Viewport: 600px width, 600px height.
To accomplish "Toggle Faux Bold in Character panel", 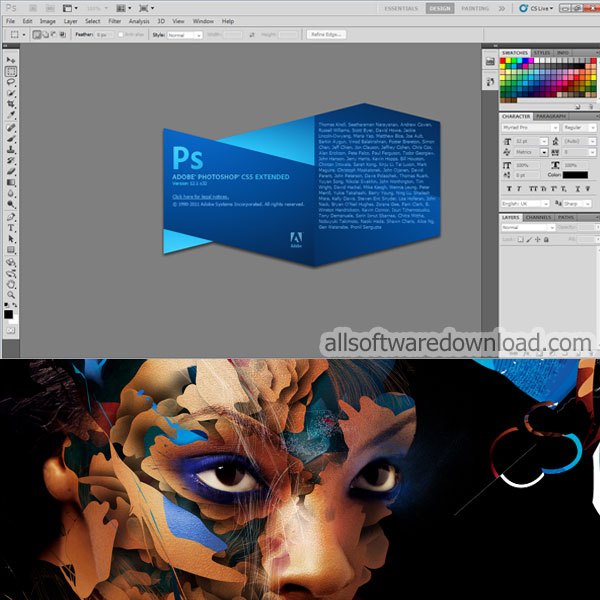I will tap(509, 189).
